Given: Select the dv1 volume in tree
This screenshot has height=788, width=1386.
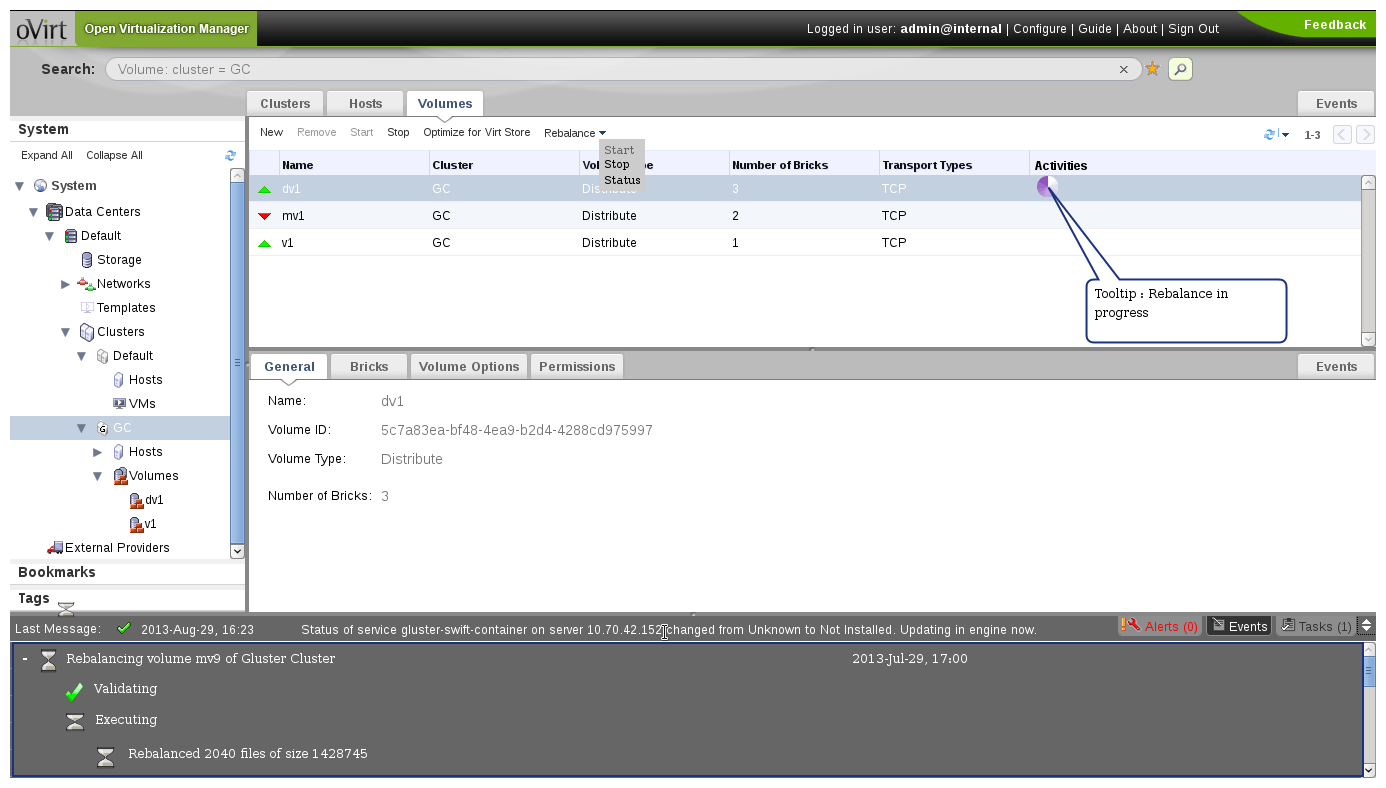Looking at the screenshot, I should (x=153, y=500).
